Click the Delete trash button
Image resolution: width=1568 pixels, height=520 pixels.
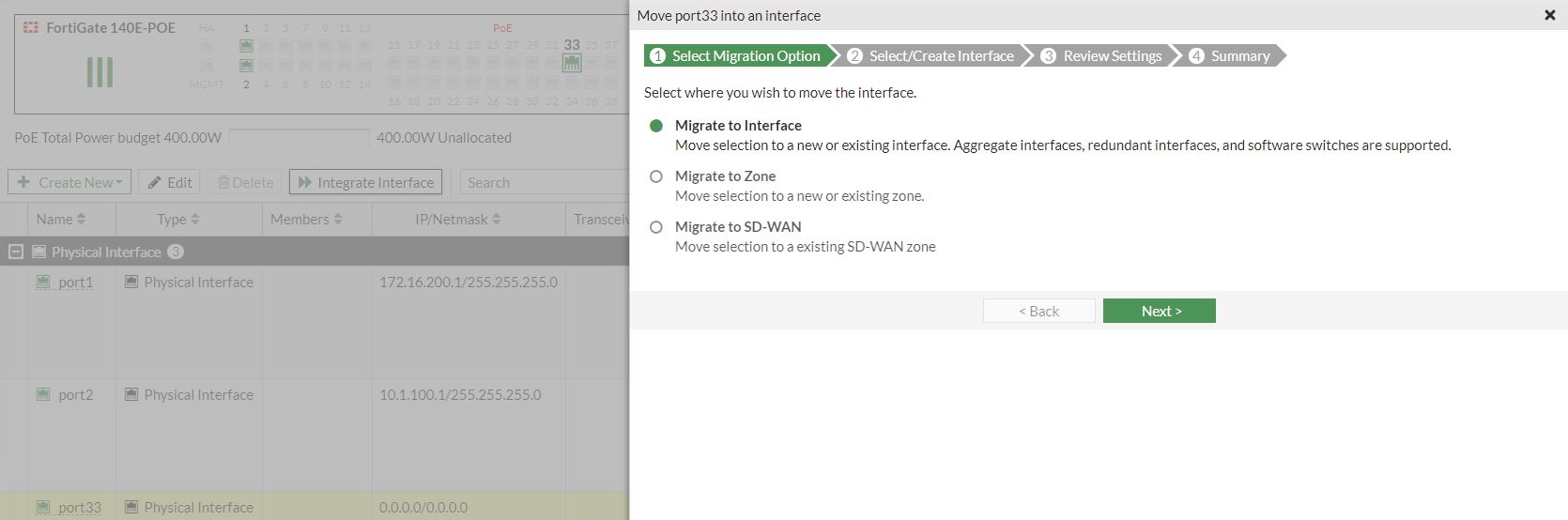[x=245, y=182]
